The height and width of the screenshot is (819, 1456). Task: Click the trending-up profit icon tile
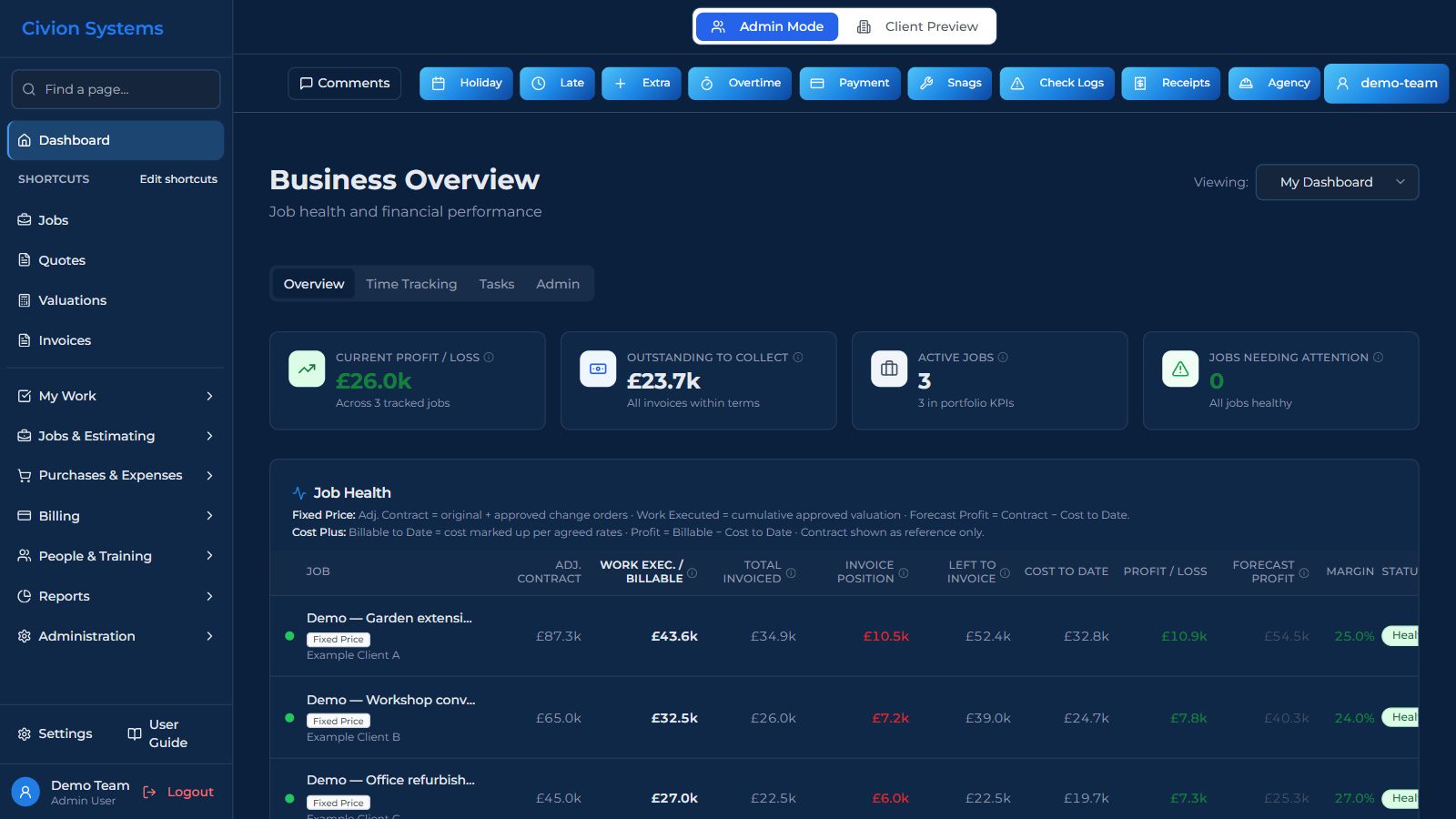click(x=307, y=369)
